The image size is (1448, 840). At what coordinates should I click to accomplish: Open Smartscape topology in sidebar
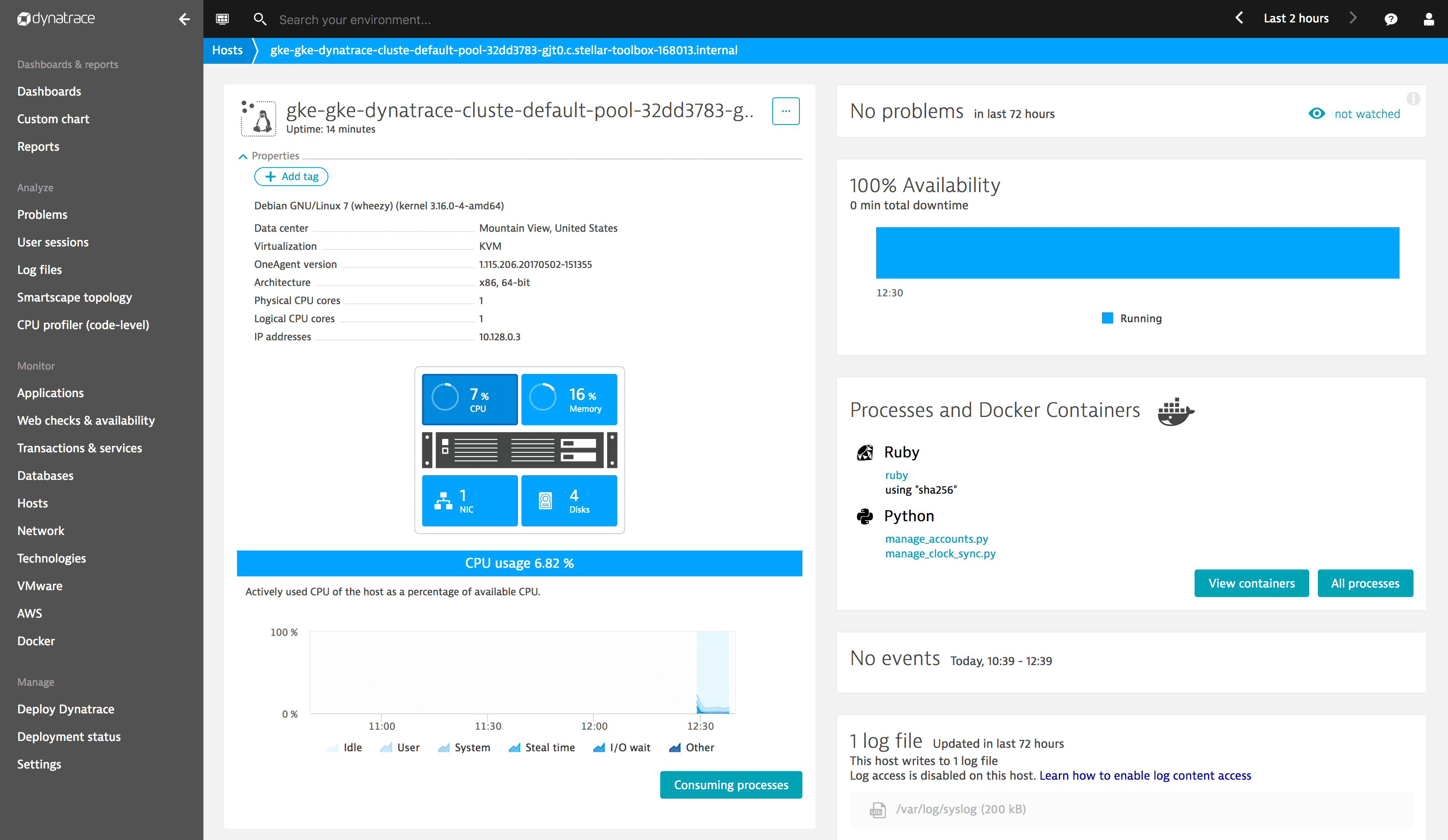pyautogui.click(x=75, y=297)
